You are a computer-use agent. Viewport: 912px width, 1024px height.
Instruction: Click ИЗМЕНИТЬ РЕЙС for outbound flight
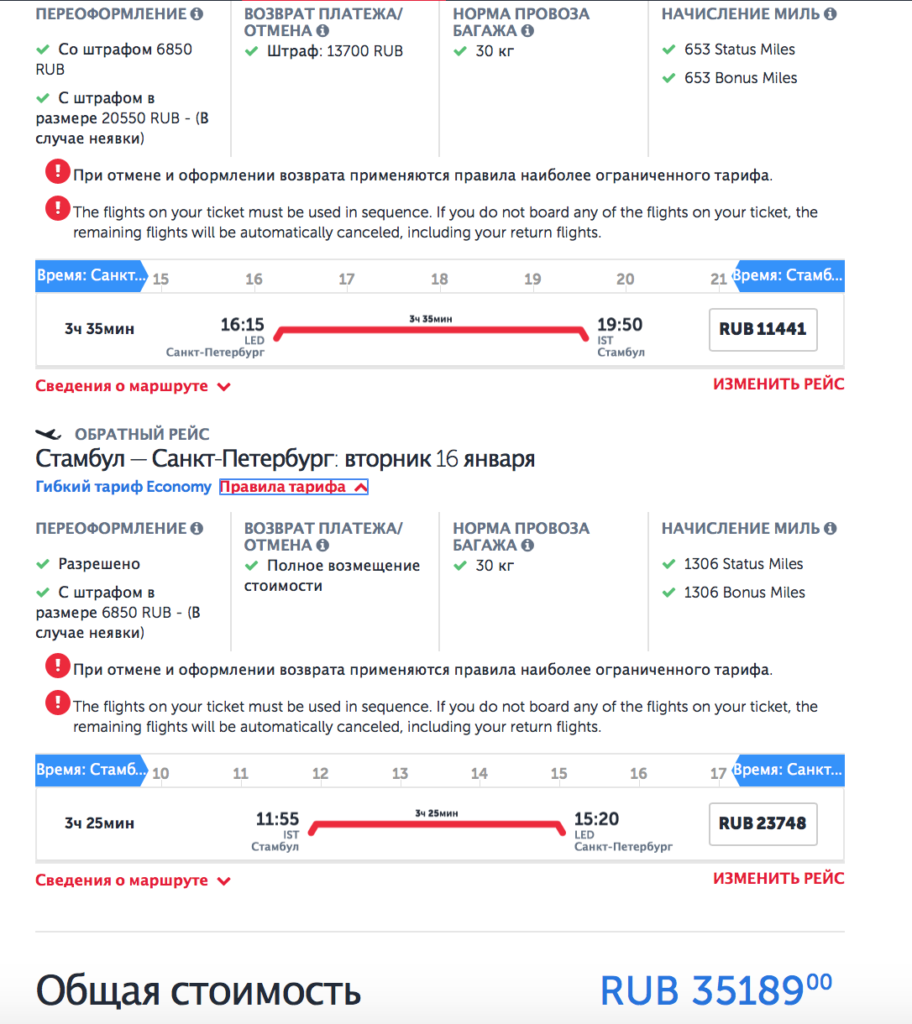pyautogui.click(x=778, y=384)
